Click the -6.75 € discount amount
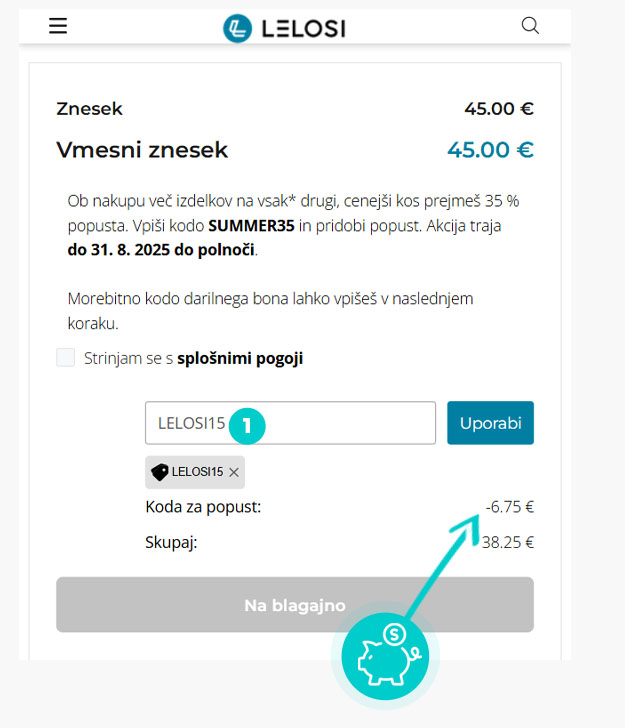Viewport: 625px width, 728px height. tap(510, 507)
